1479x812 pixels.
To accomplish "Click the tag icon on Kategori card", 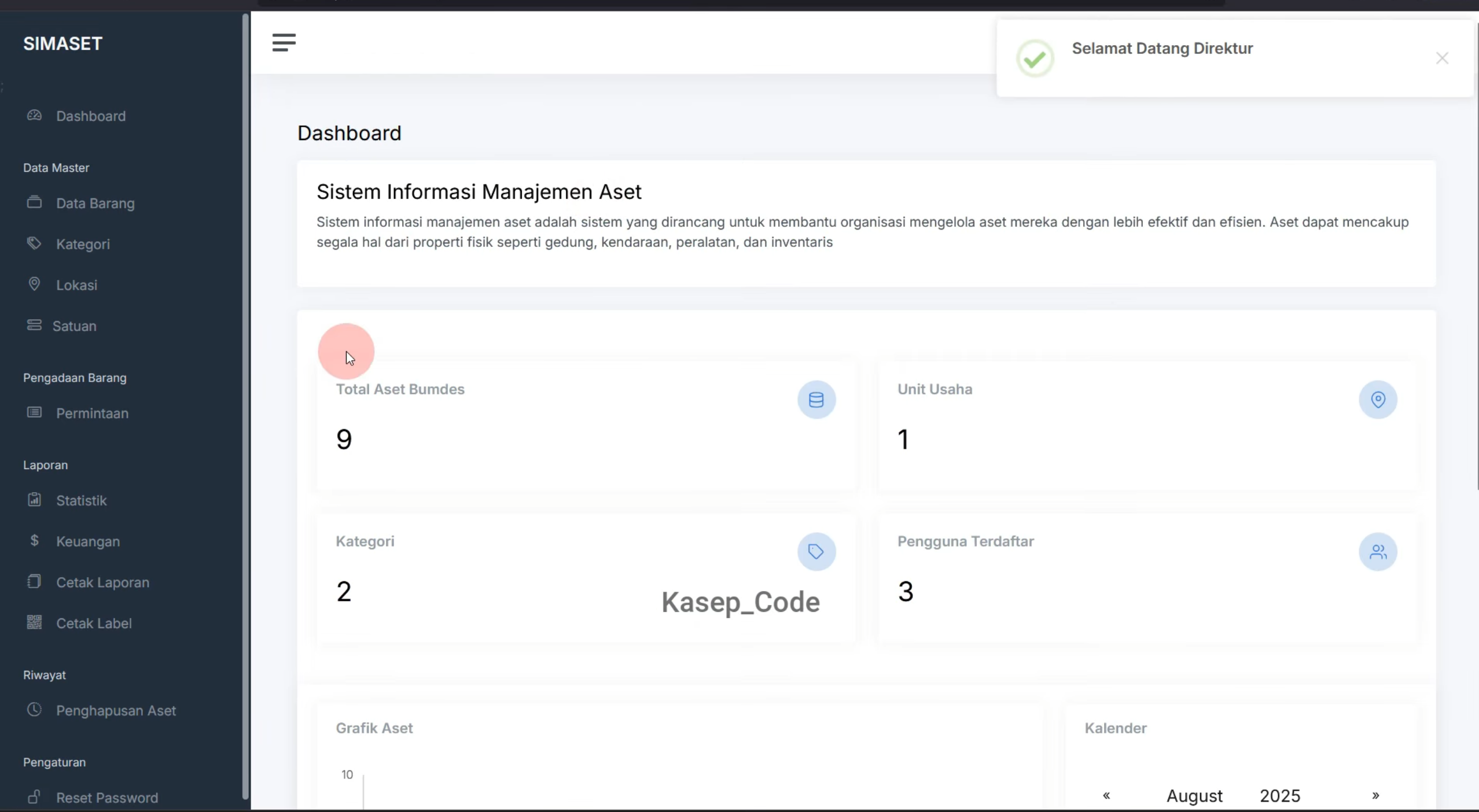I will point(816,552).
